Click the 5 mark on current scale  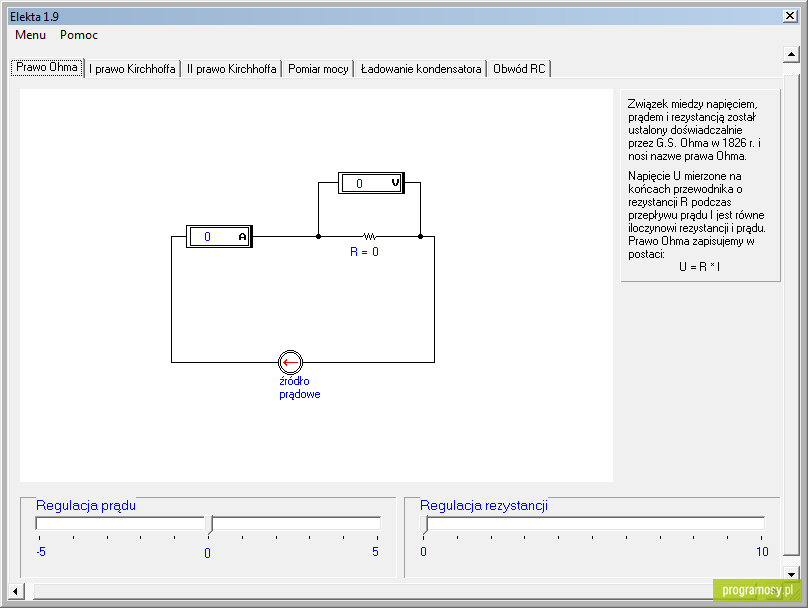[375, 552]
